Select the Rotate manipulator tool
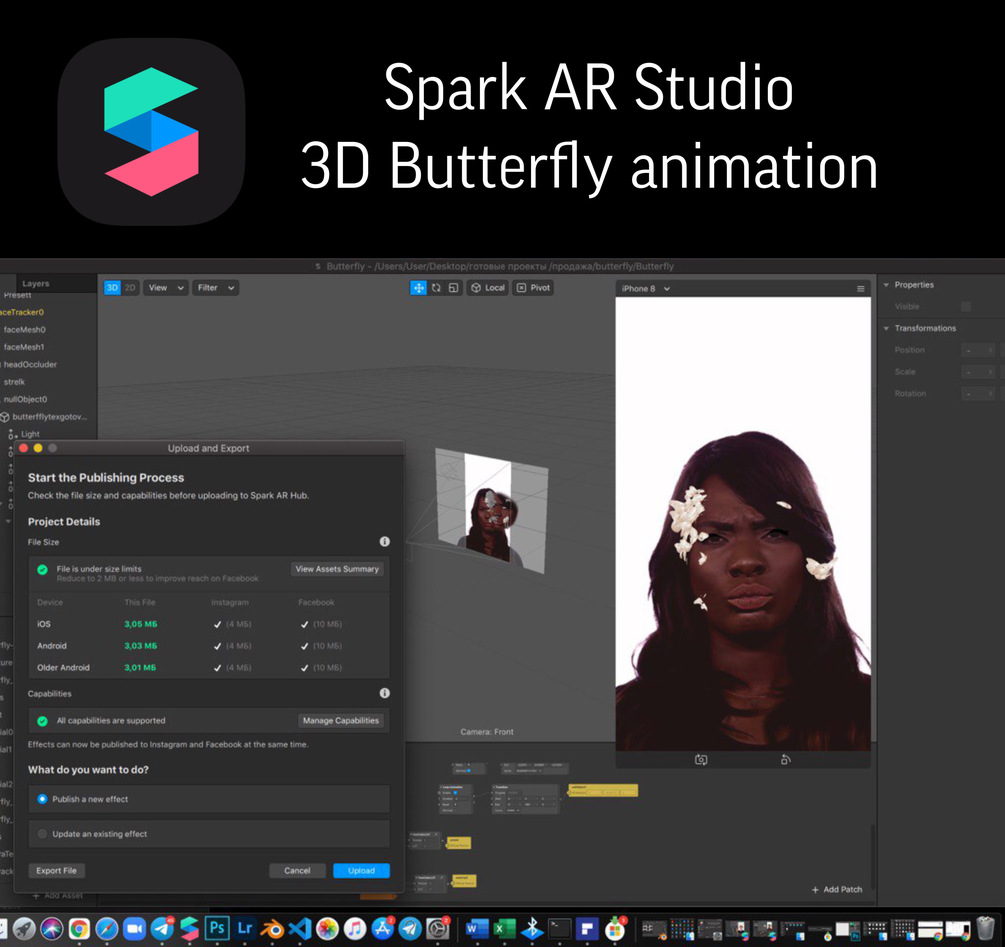This screenshot has height=947, width=1005. (x=436, y=288)
